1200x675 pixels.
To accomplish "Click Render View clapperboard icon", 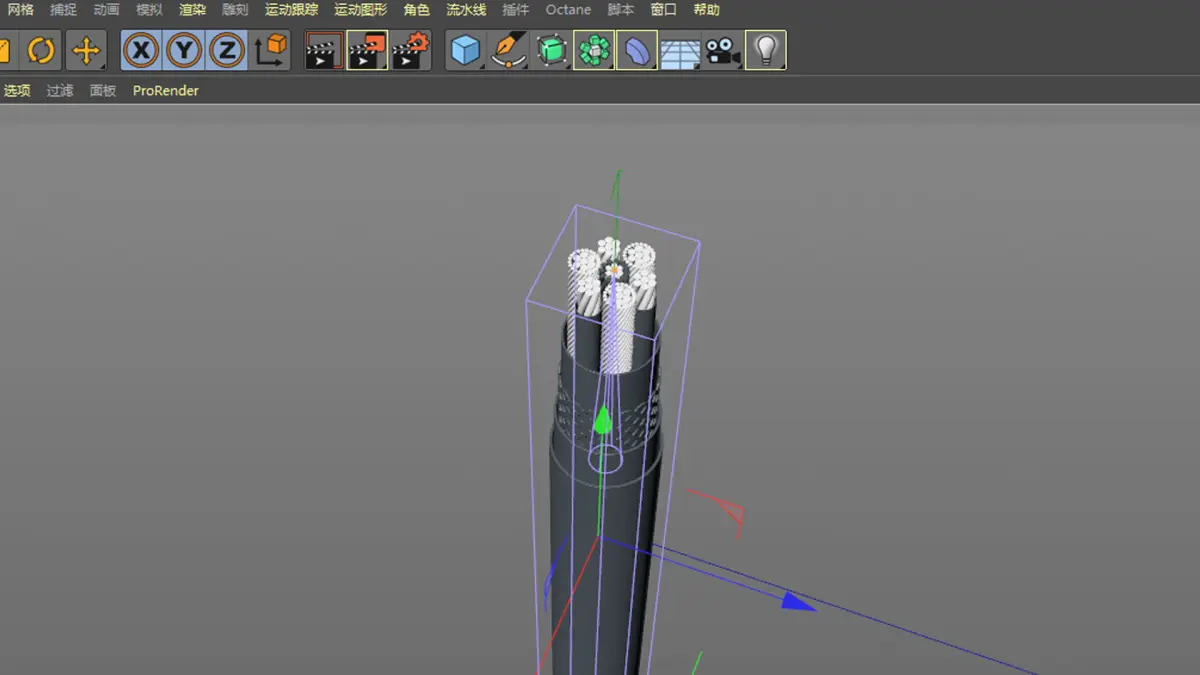I will (x=324, y=50).
